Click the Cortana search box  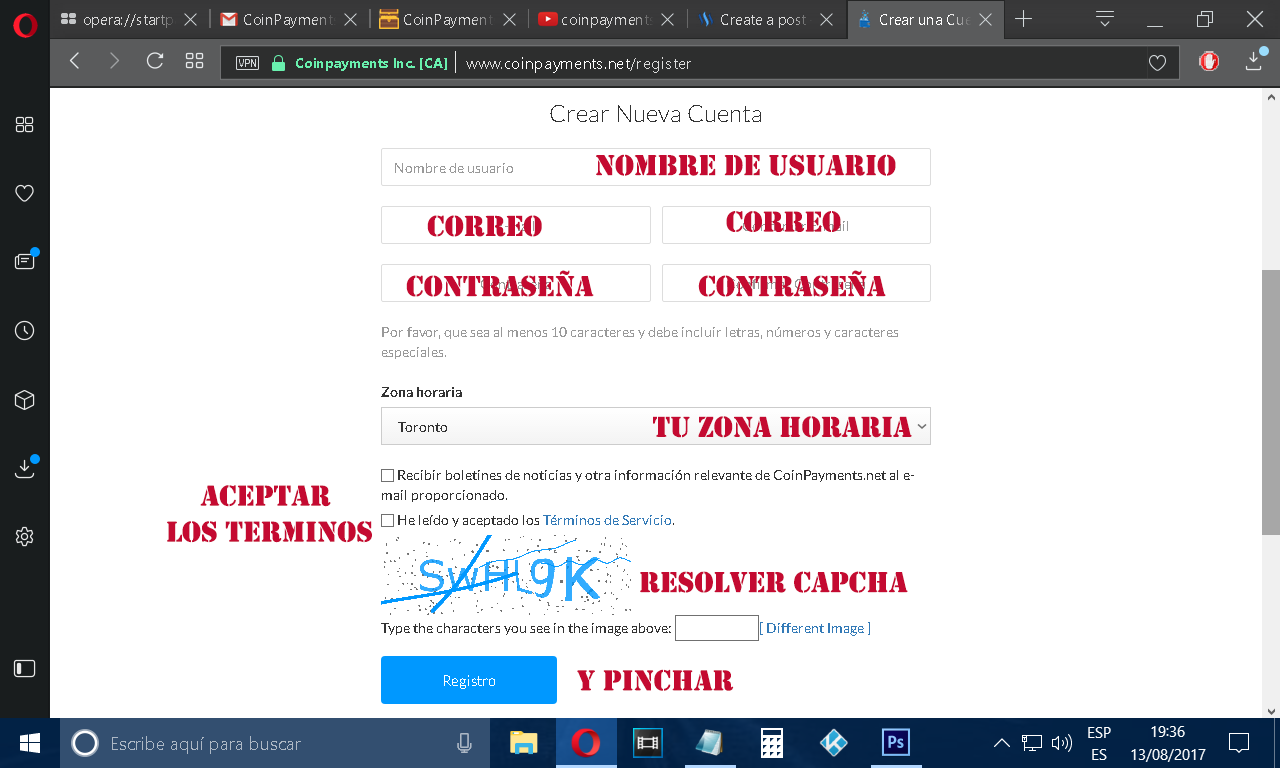[274, 743]
